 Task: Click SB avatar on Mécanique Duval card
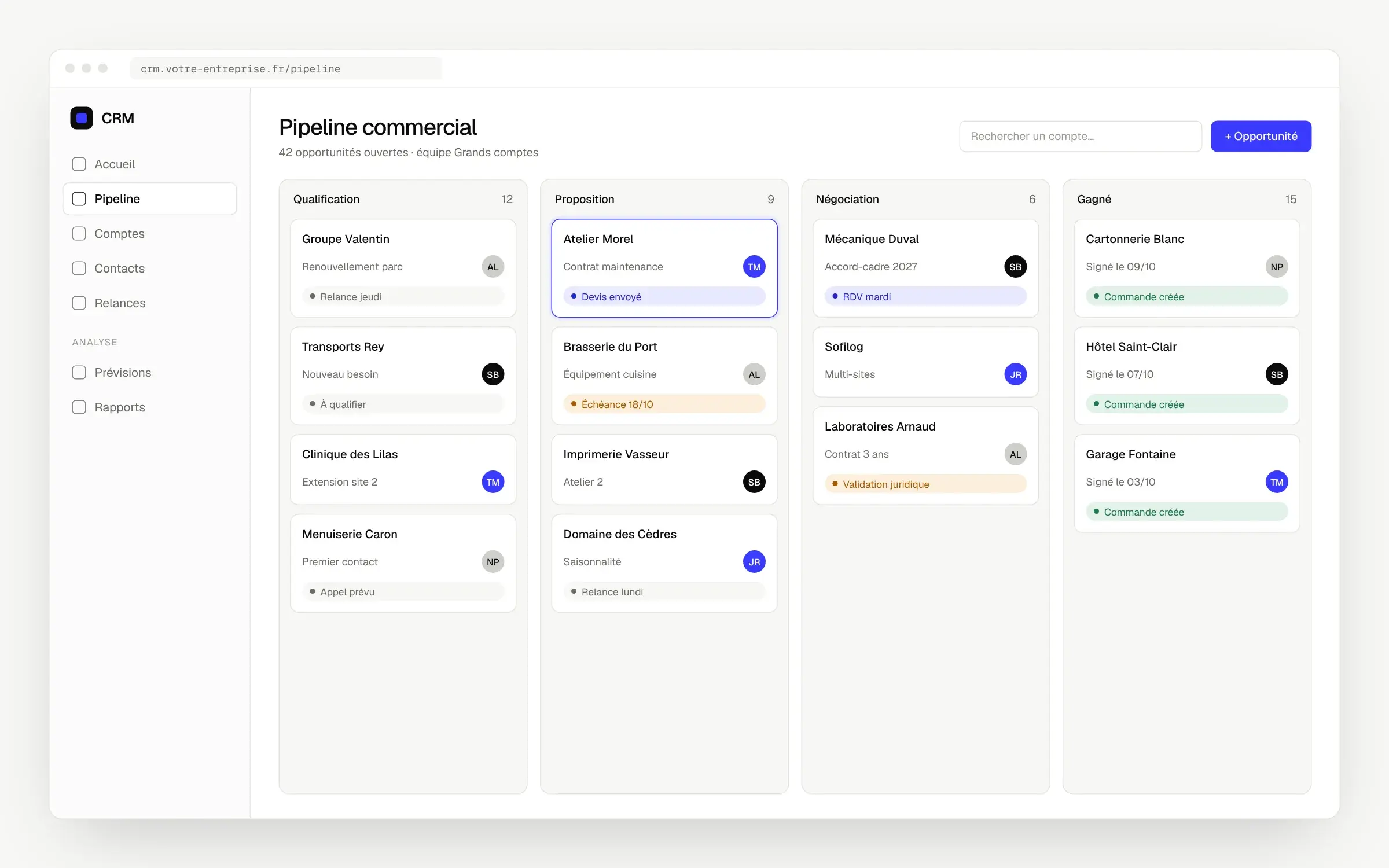1016,267
